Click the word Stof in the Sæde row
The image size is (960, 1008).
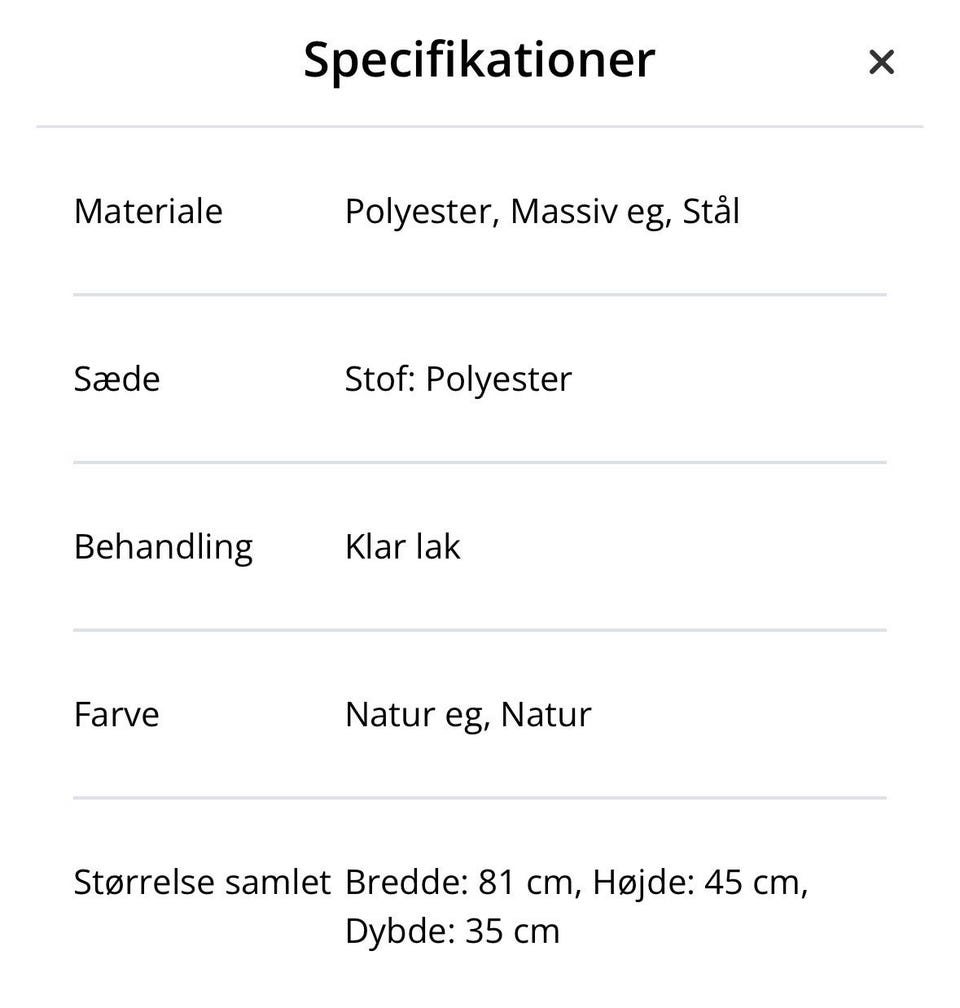(x=379, y=380)
